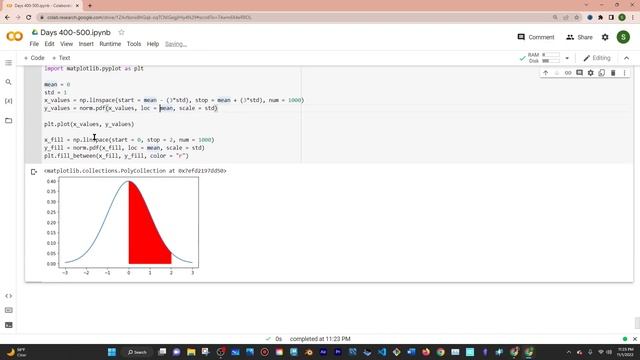Add a comment on the cell
The width and height of the screenshot is (640, 360).
tap(579, 73)
